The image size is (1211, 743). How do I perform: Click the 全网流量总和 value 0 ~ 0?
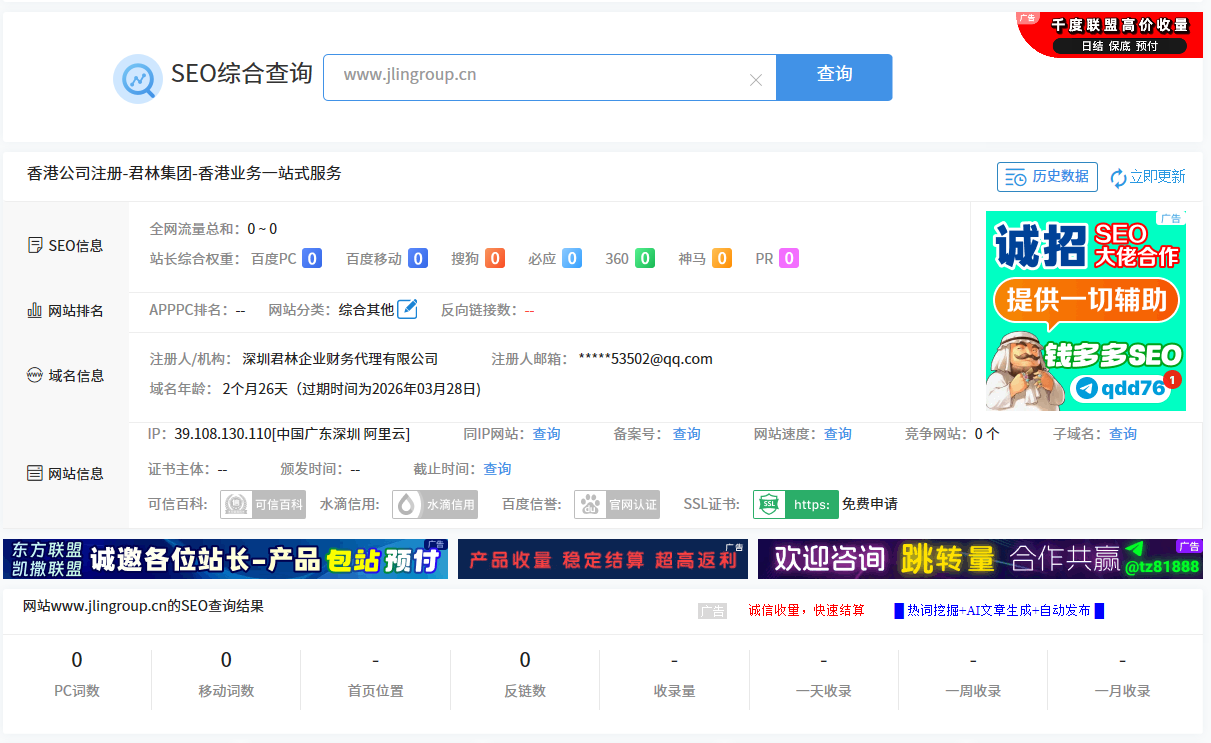(262, 229)
